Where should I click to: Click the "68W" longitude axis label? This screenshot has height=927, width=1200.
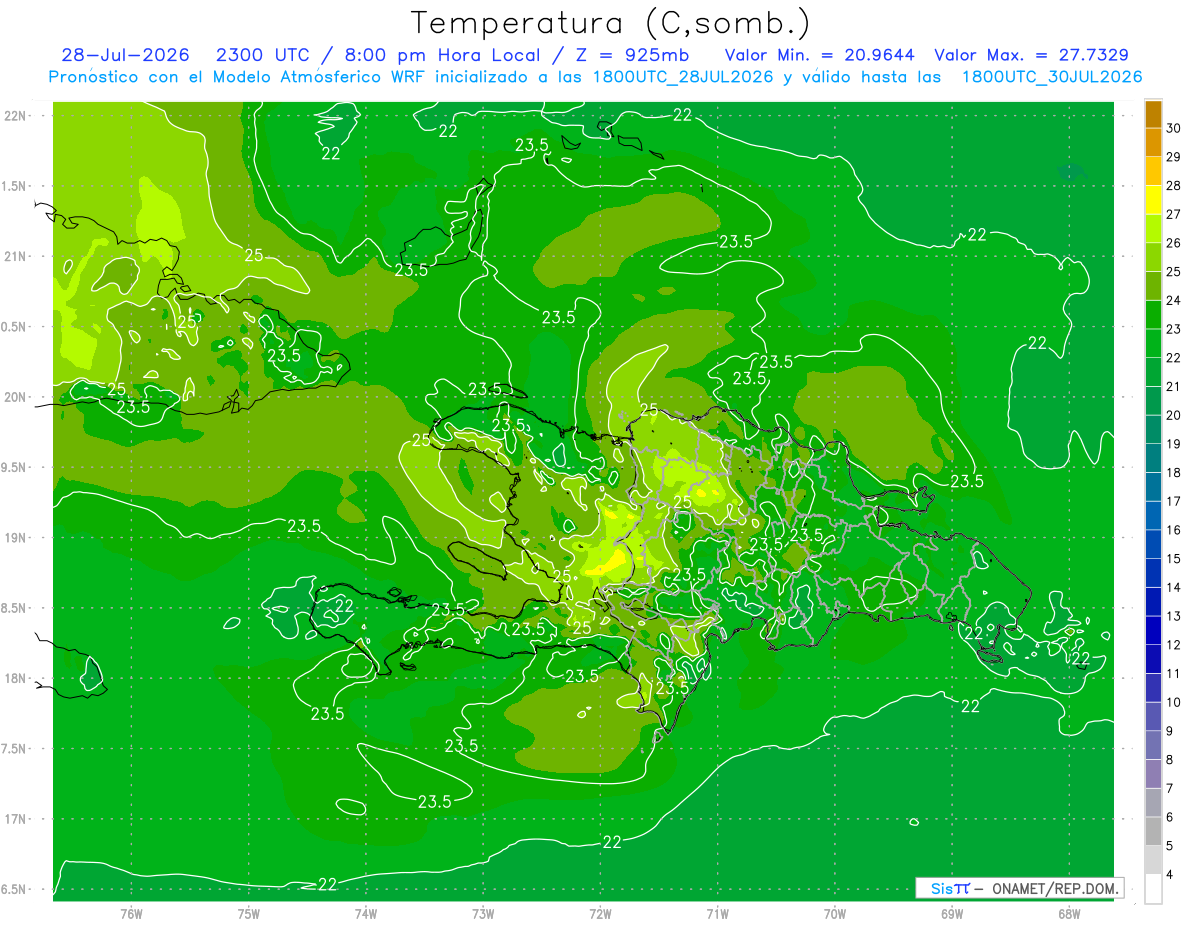click(x=1069, y=914)
